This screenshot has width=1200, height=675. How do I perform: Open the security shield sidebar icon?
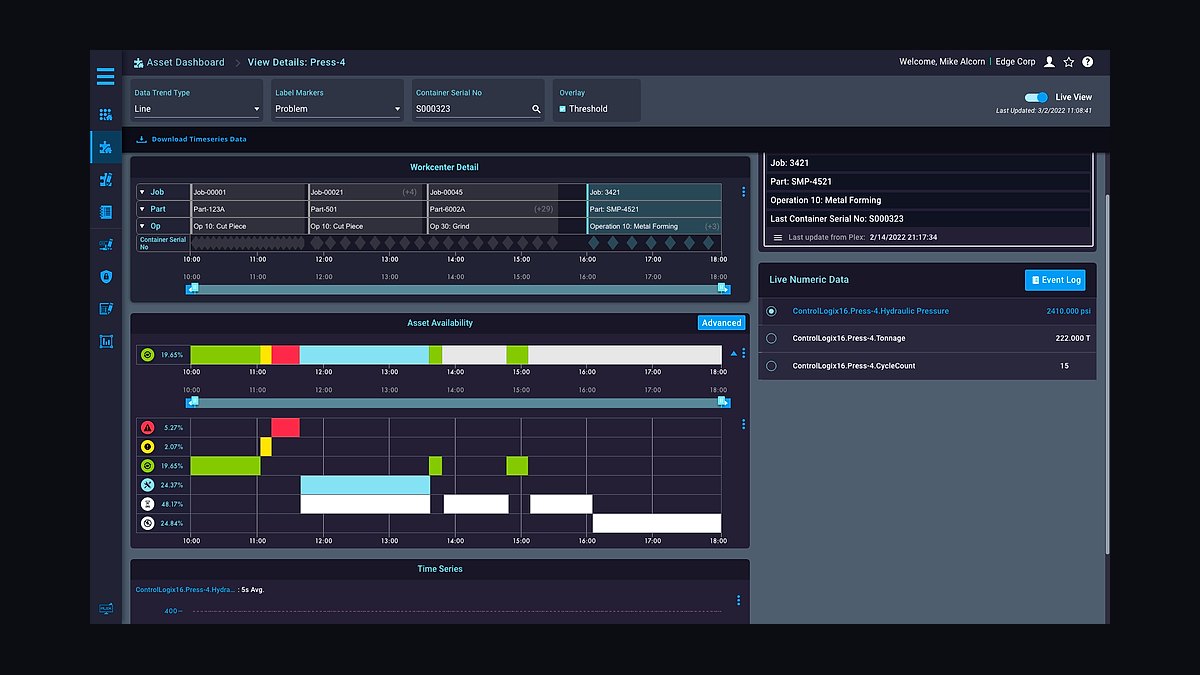click(105, 276)
